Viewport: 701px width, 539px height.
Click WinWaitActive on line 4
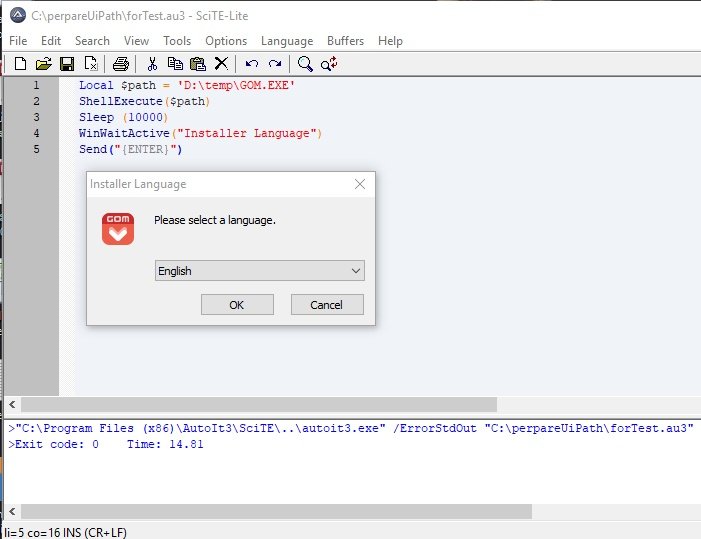(124, 133)
